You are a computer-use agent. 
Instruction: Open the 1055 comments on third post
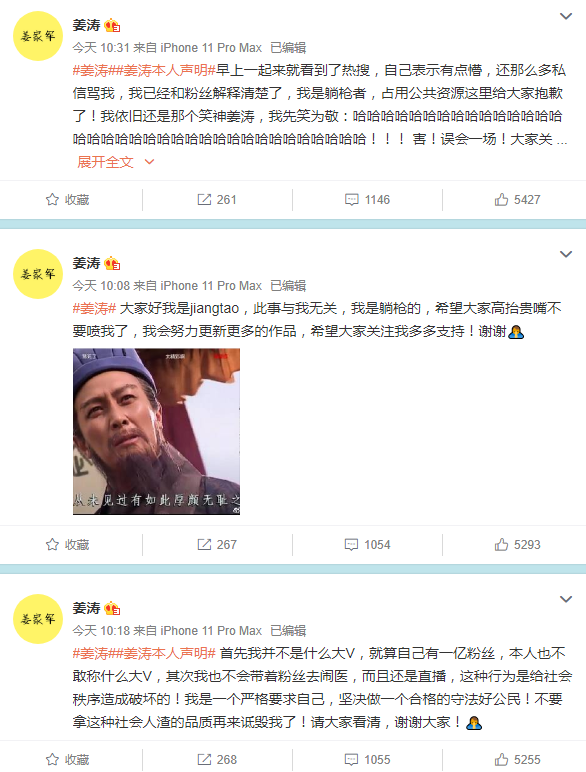(x=367, y=760)
